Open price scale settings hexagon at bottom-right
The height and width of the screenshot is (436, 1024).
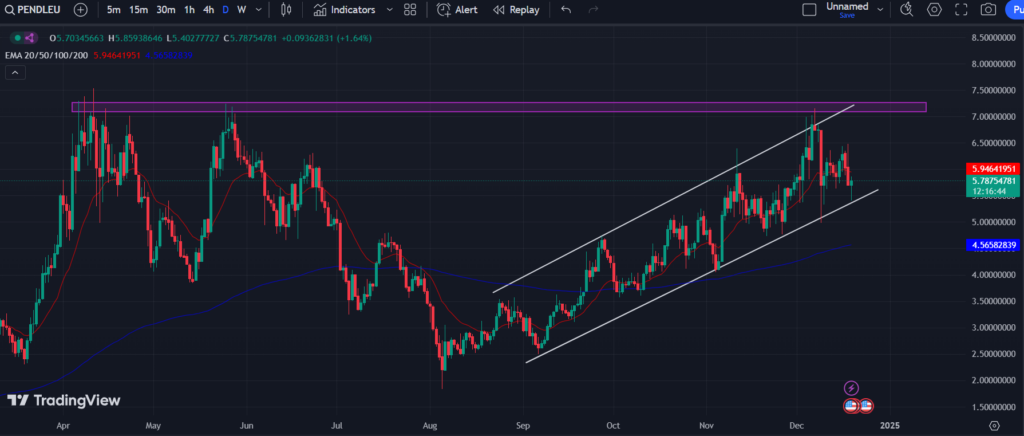click(x=995, y=426)
